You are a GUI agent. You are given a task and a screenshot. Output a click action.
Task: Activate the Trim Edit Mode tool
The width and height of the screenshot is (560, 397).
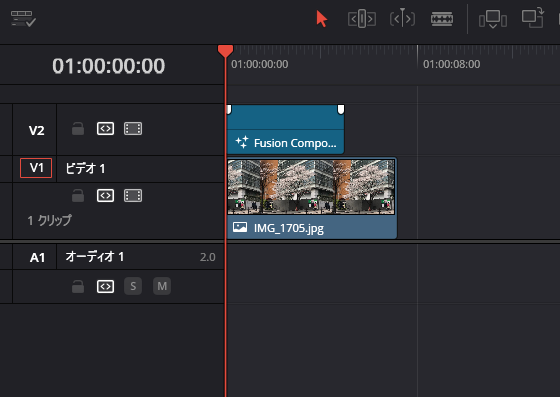click(362, 19)
